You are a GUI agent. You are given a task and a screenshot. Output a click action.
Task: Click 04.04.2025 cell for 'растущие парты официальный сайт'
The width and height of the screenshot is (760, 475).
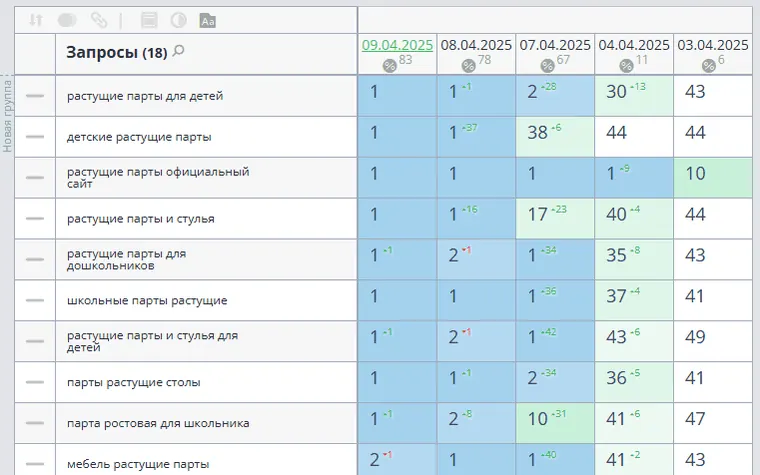pos(634,177)
